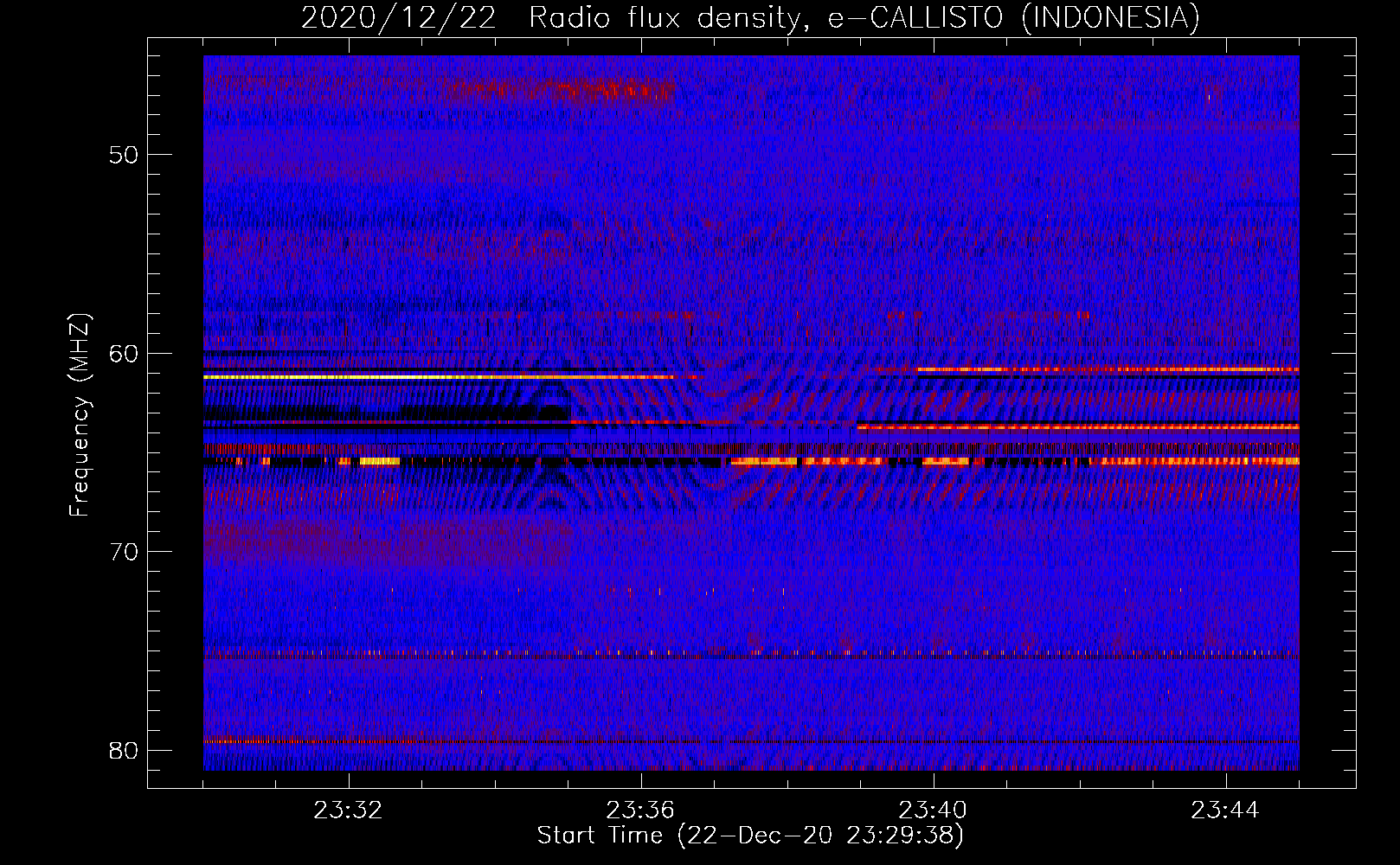Click the frequency tick label 80
This screenshot has width=1400, height=865.
pyautogui.click(x=125, y=750)
